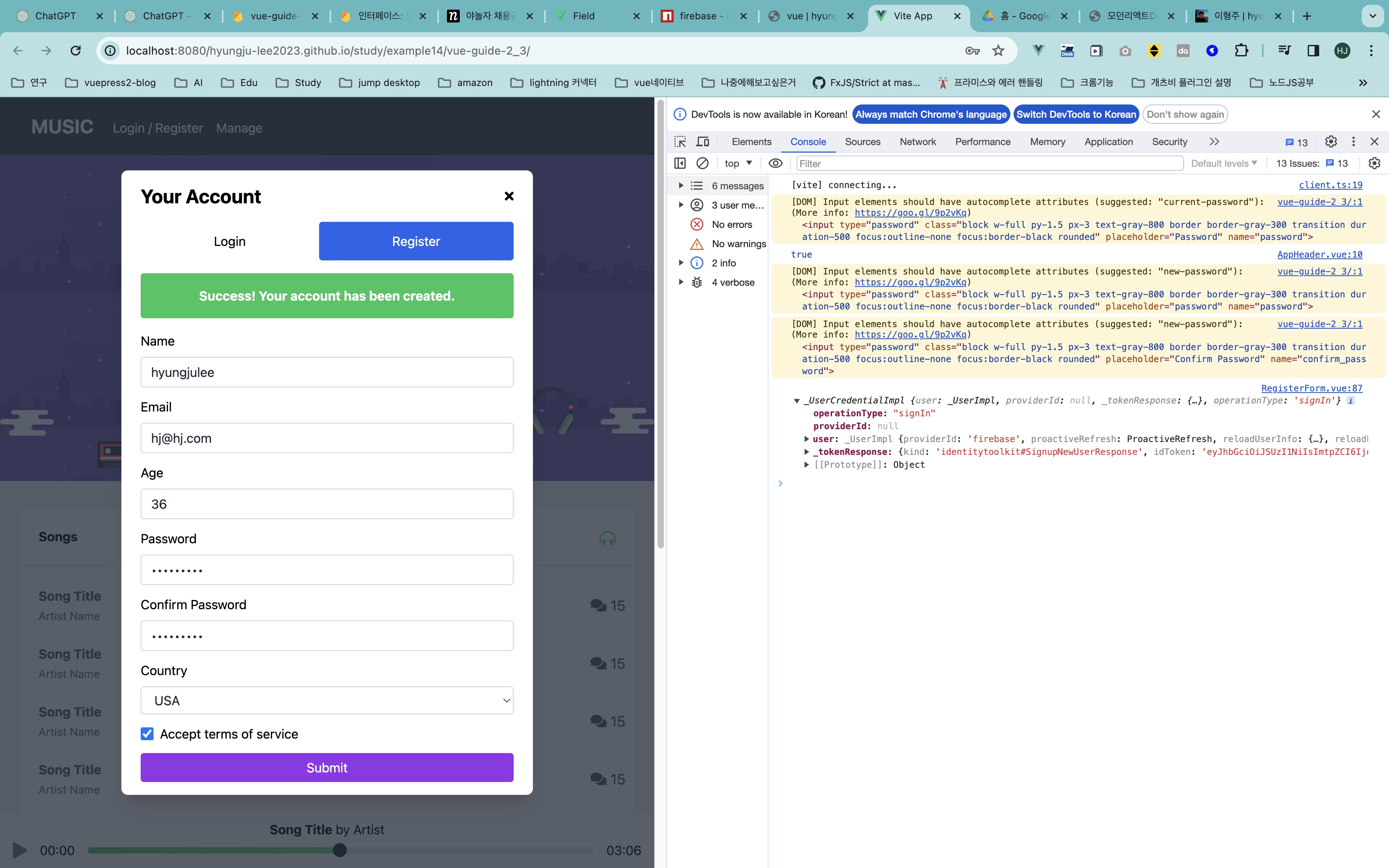
Task: Open DevTools customize three-dot menu
Action: [x=1353, y=141]
